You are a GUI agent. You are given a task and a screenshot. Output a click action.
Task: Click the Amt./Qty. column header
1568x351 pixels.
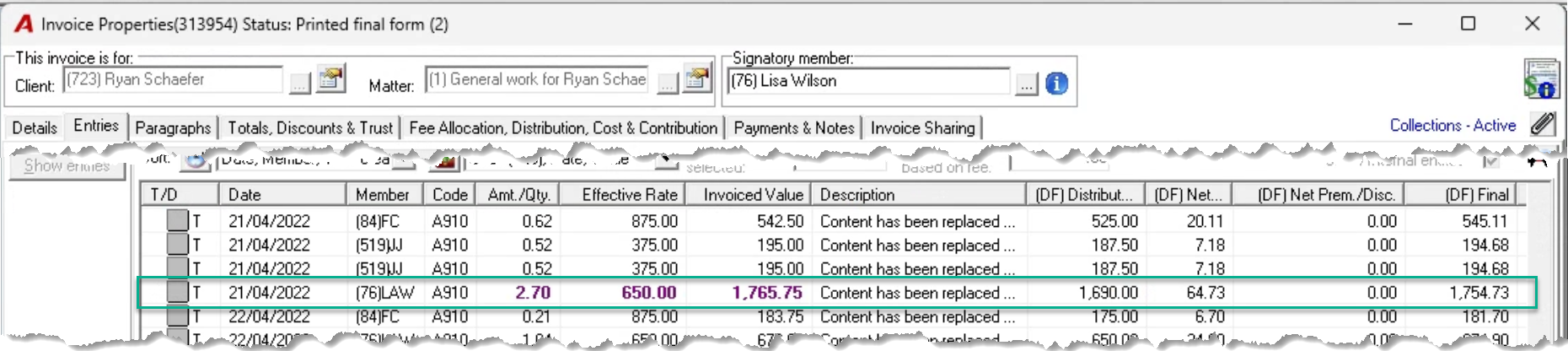[518, 195]
